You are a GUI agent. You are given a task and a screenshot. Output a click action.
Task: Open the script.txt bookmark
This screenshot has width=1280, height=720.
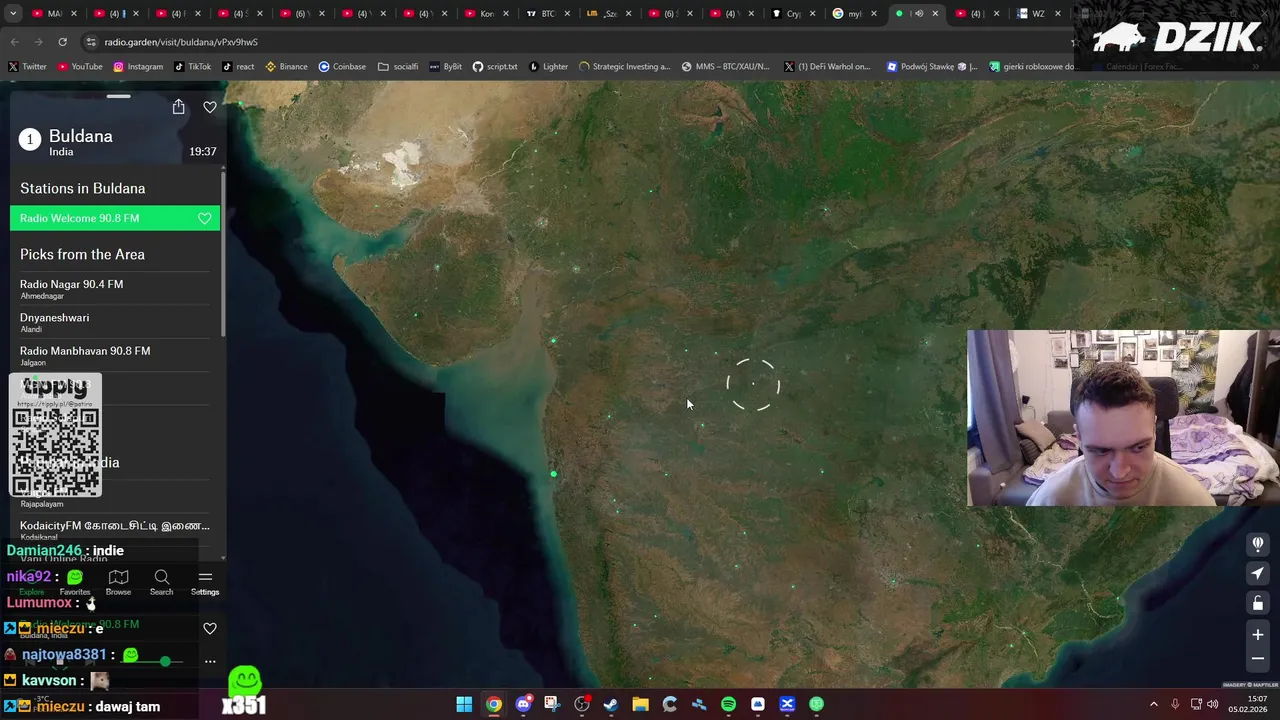pos(495,67)
